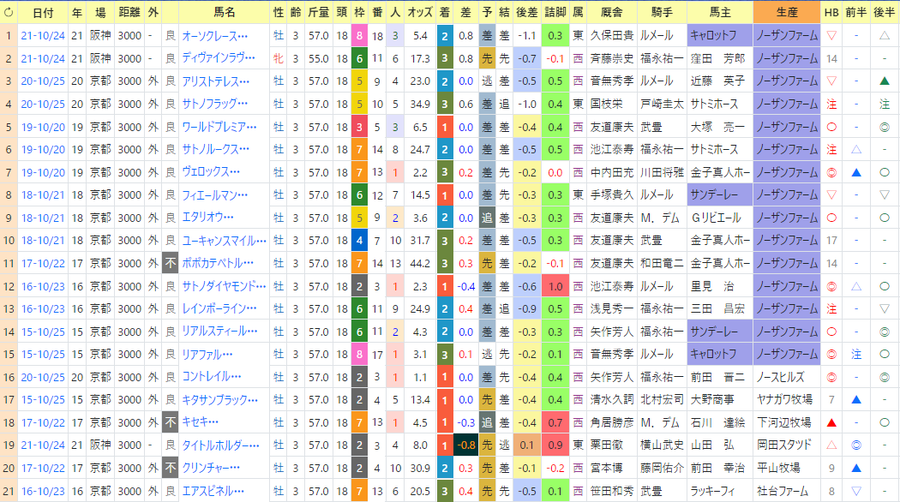
Task: Open horse link リアルスティール
Action: (220, 332)
